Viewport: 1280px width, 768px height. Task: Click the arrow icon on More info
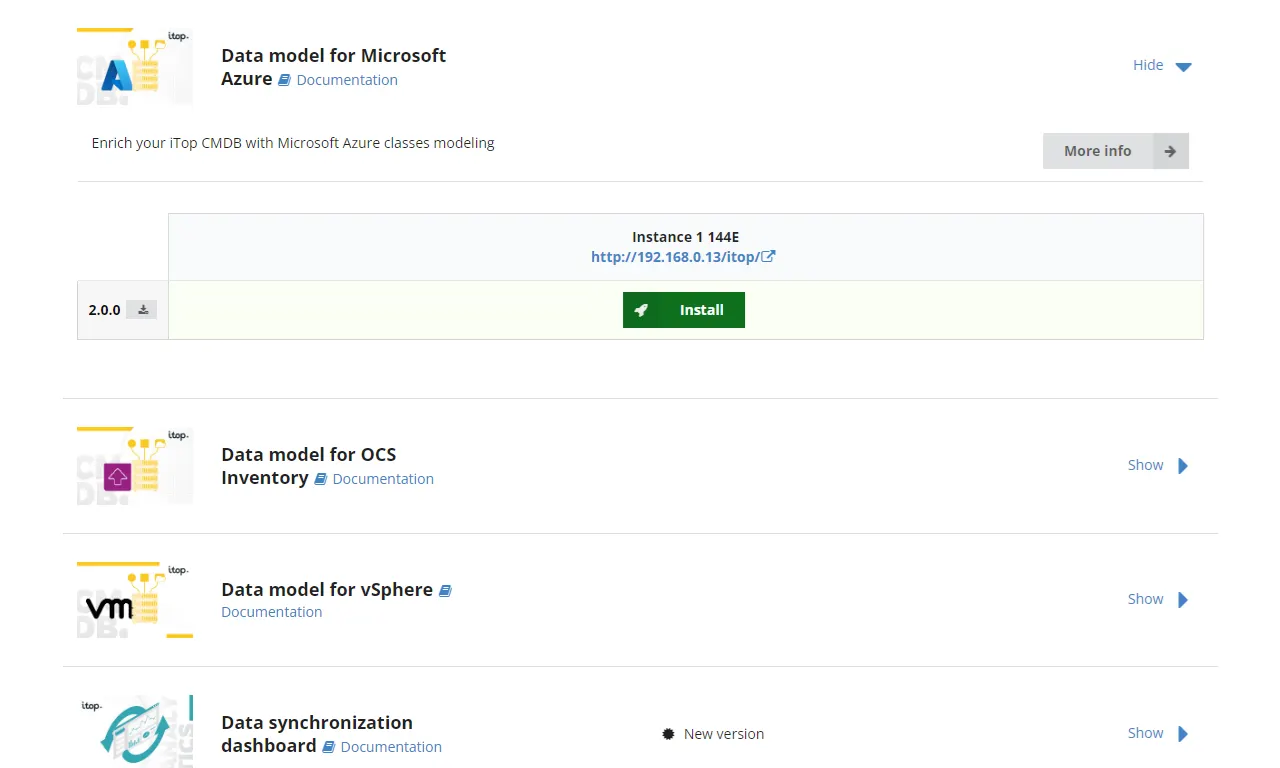[x=1170, y=151]
